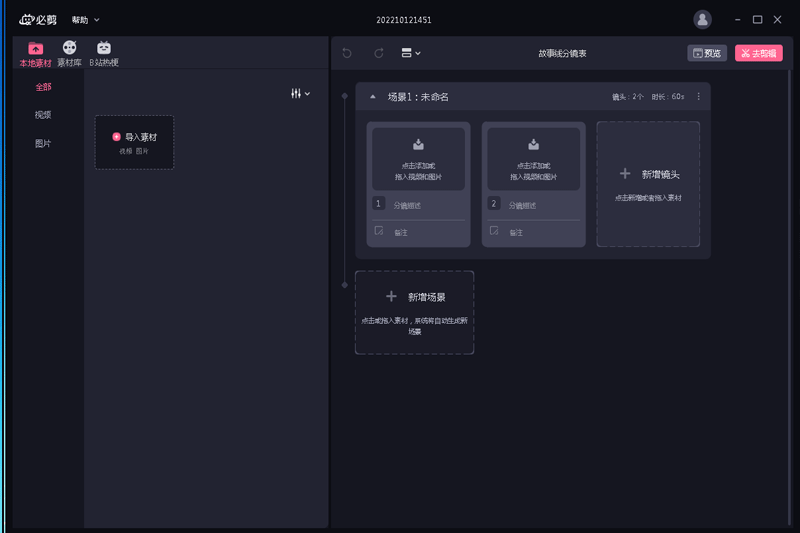
Task: Open the B站热梗 memes panel
Action: click(104, 54)
